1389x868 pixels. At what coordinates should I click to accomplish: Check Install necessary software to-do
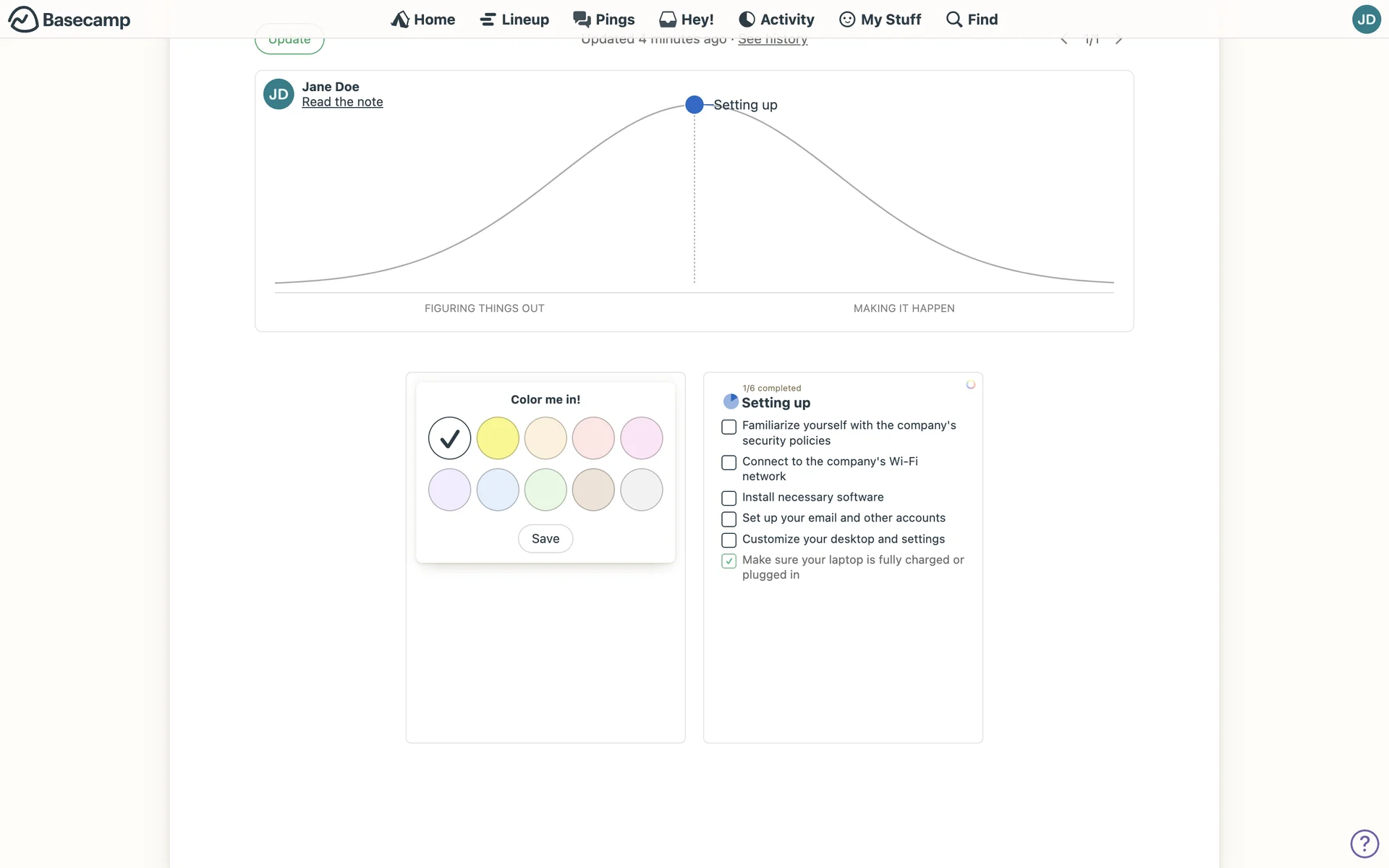click(729, 498)
